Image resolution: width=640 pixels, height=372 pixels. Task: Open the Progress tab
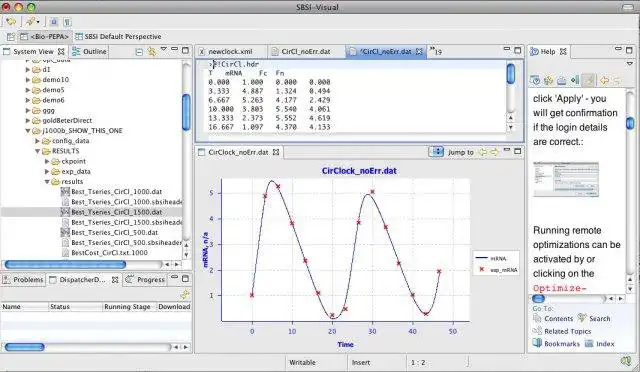pos(146,280)
